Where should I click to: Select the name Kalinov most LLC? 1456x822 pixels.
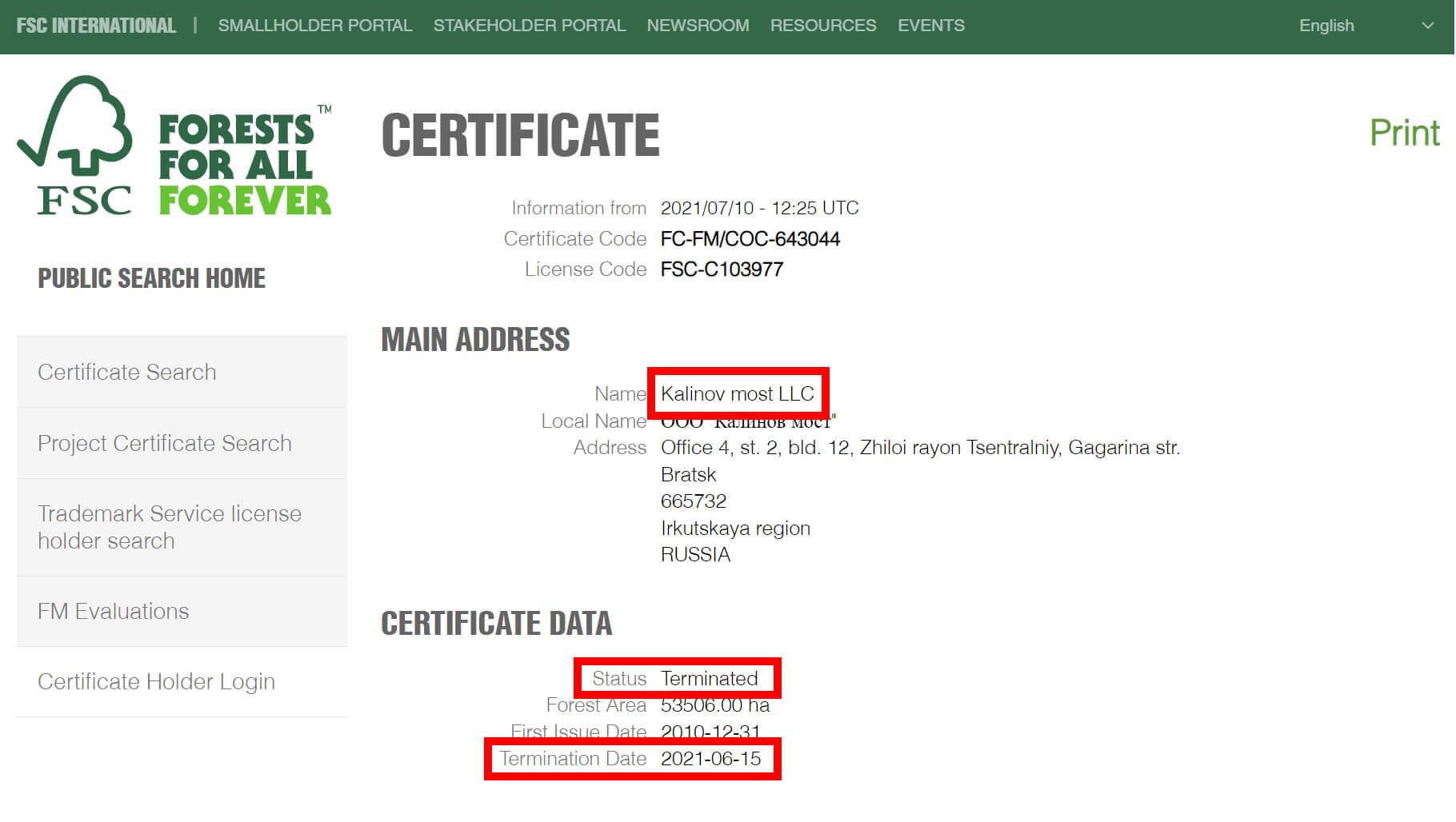coord(737,393)
